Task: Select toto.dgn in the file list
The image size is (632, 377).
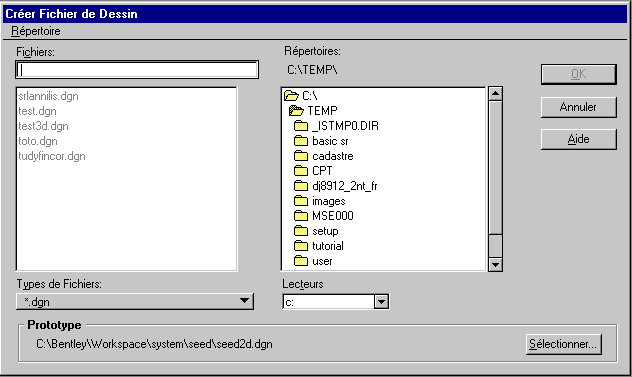Action: point(38,141)
